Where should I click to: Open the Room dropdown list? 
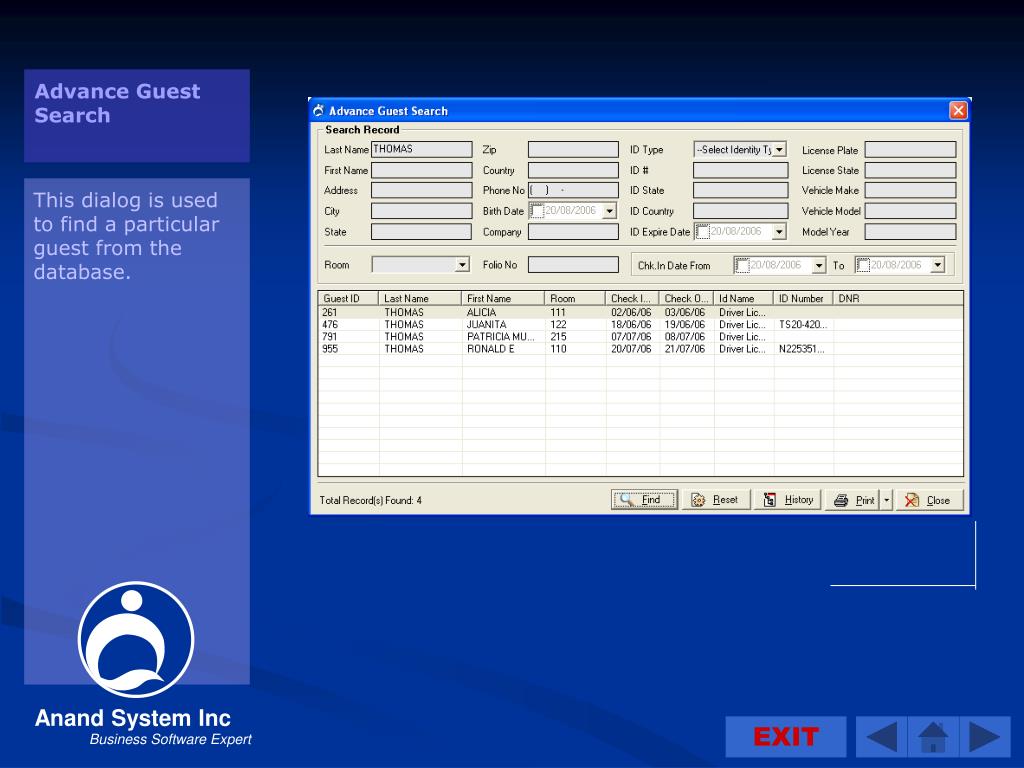click(462, 265)
